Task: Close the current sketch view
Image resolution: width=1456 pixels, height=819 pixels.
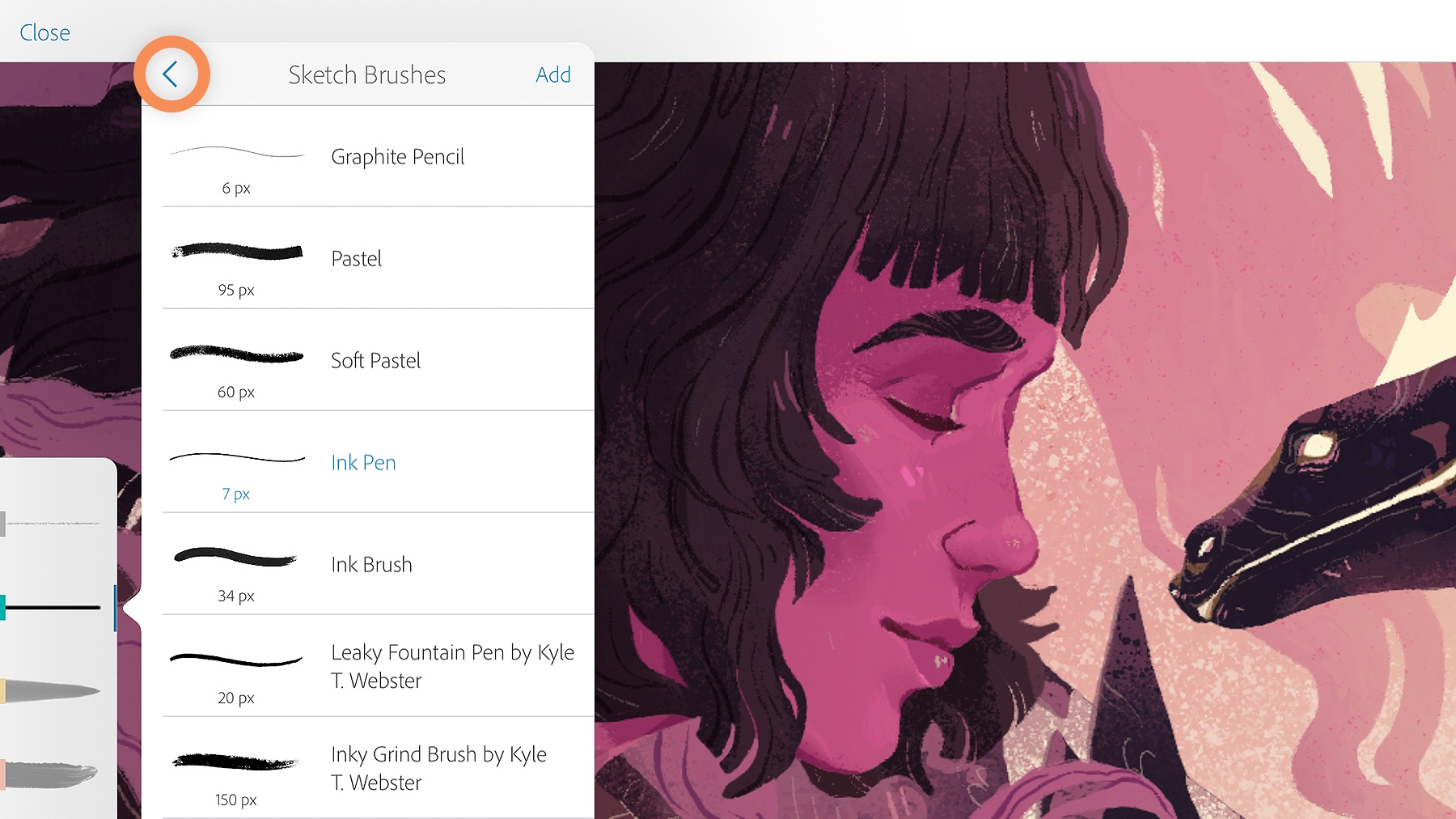Action: point(44,32)
